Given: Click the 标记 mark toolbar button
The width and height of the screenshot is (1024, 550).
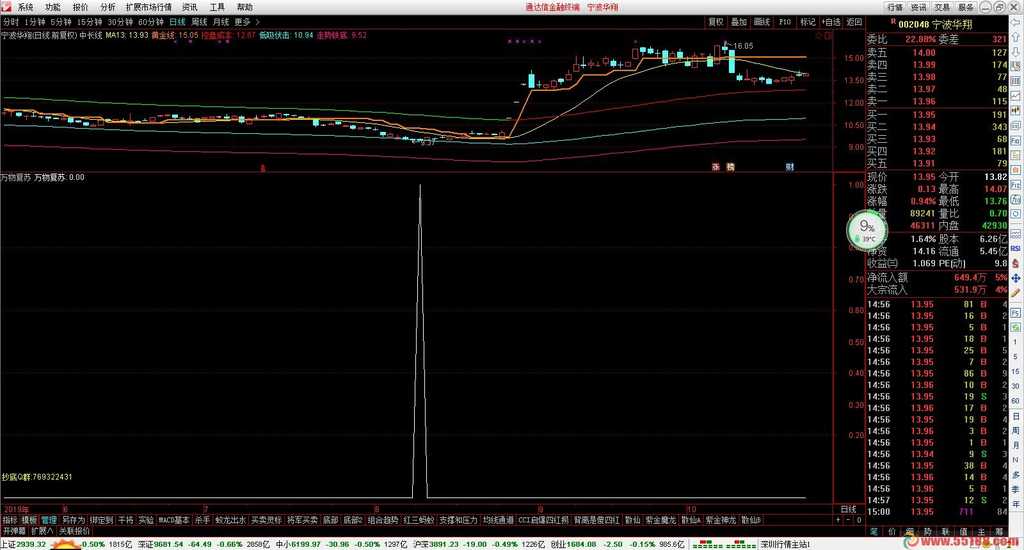Looking at the screenshot, I should click(x=808, y=22).
